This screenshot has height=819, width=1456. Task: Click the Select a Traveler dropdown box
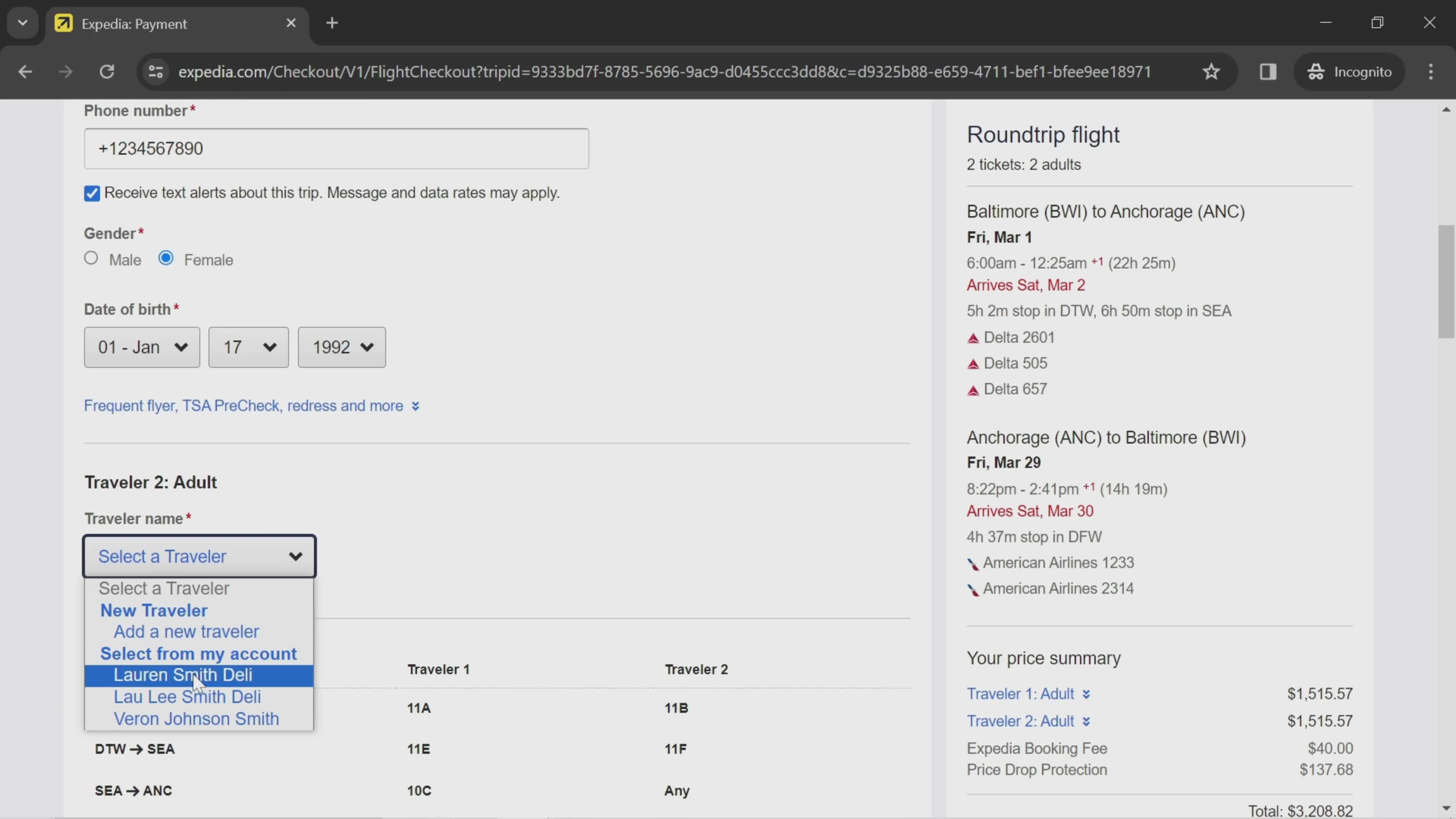tap(199, 556)
